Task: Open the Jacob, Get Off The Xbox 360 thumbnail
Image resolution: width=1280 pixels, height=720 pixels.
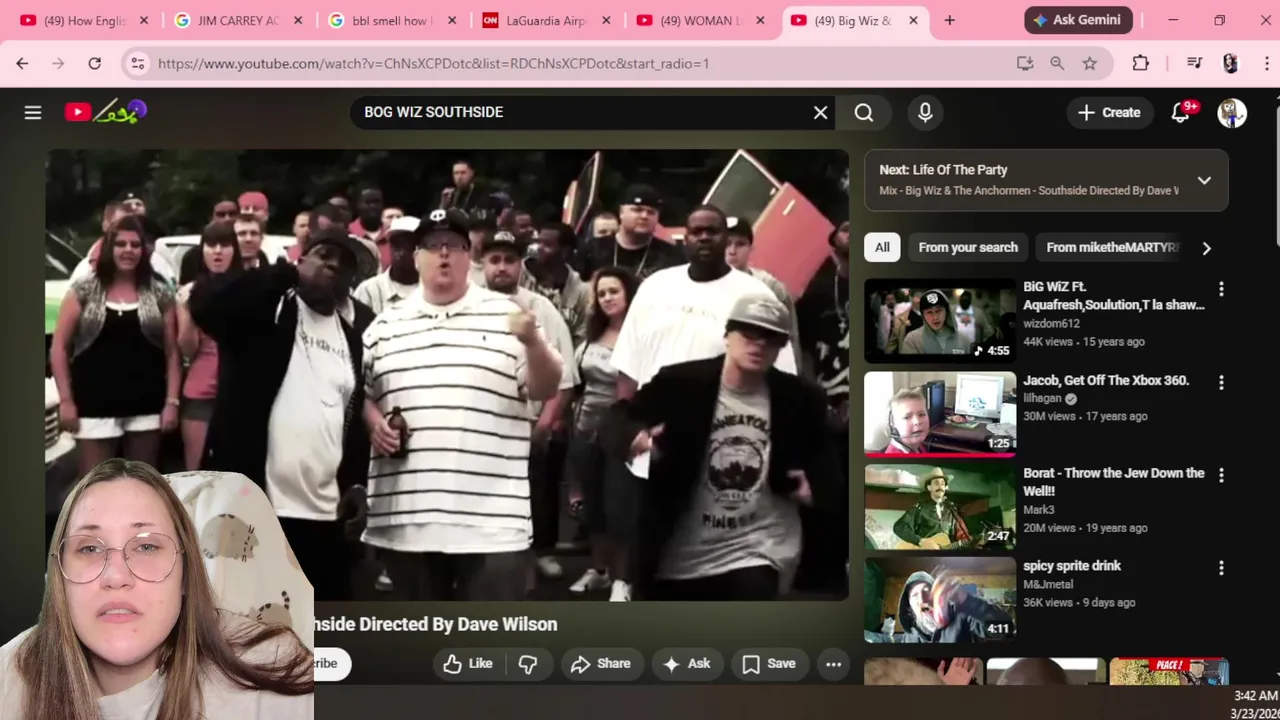Action: coord(940,413)
